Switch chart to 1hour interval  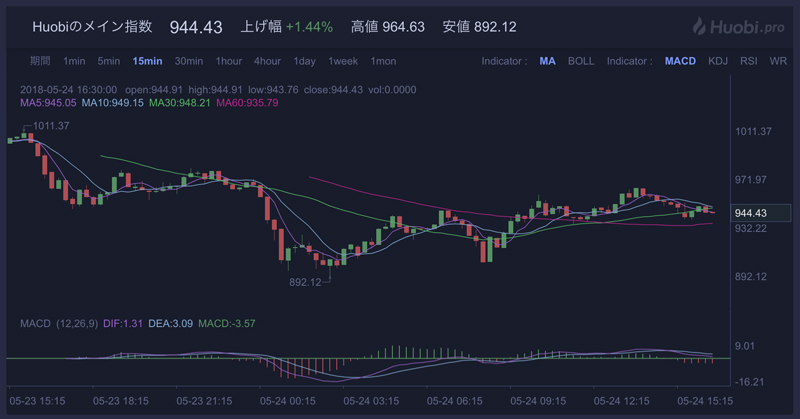point(229,61)
